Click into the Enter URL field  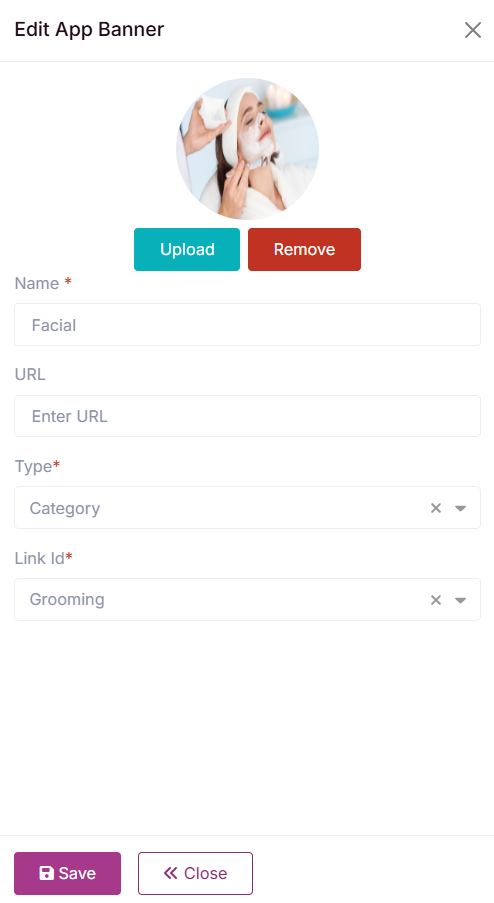coord(248,416)
